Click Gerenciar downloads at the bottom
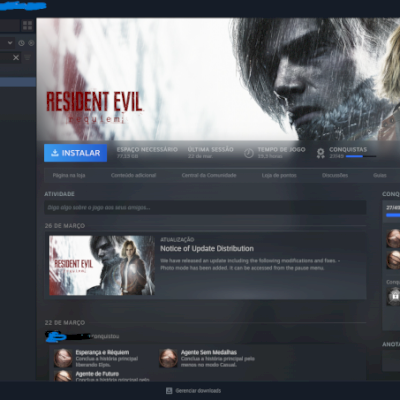 point(198,391)
